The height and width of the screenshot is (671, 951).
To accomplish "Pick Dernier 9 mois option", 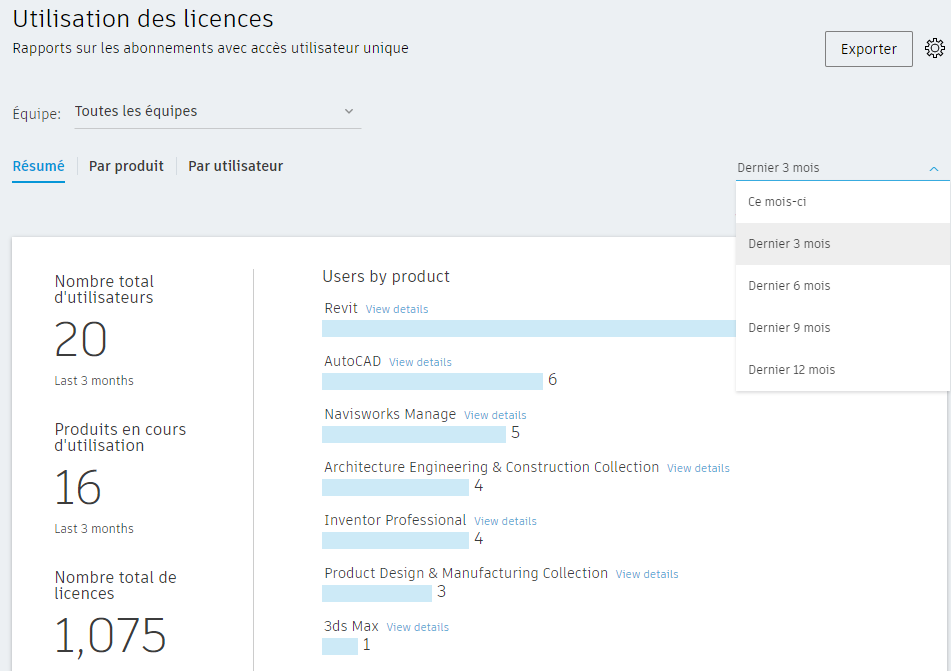I will pos(842,328).
